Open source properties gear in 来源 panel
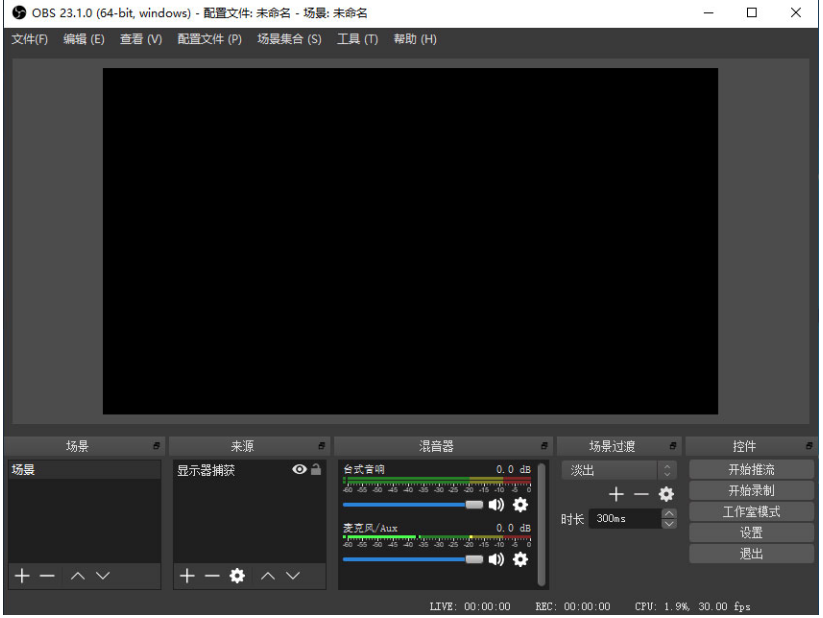823x618 pixels. (x=236, y=575)
